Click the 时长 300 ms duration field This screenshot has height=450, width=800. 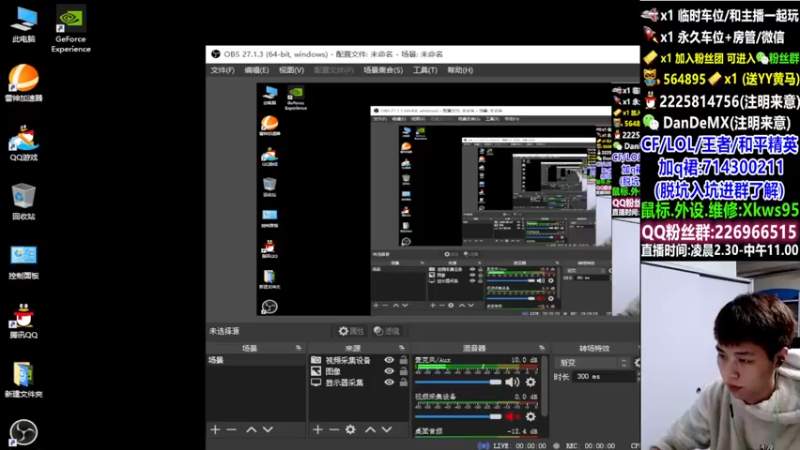604,377
